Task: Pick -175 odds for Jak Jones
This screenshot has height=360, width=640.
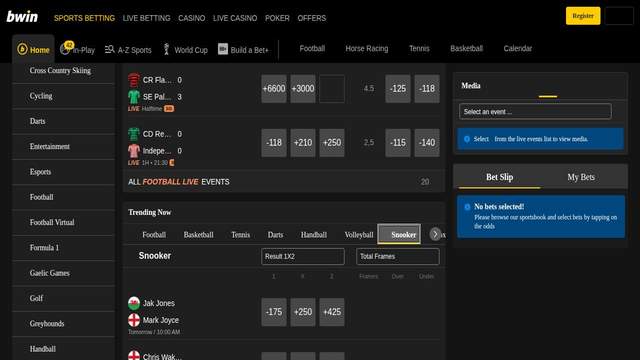Action: 274,312
